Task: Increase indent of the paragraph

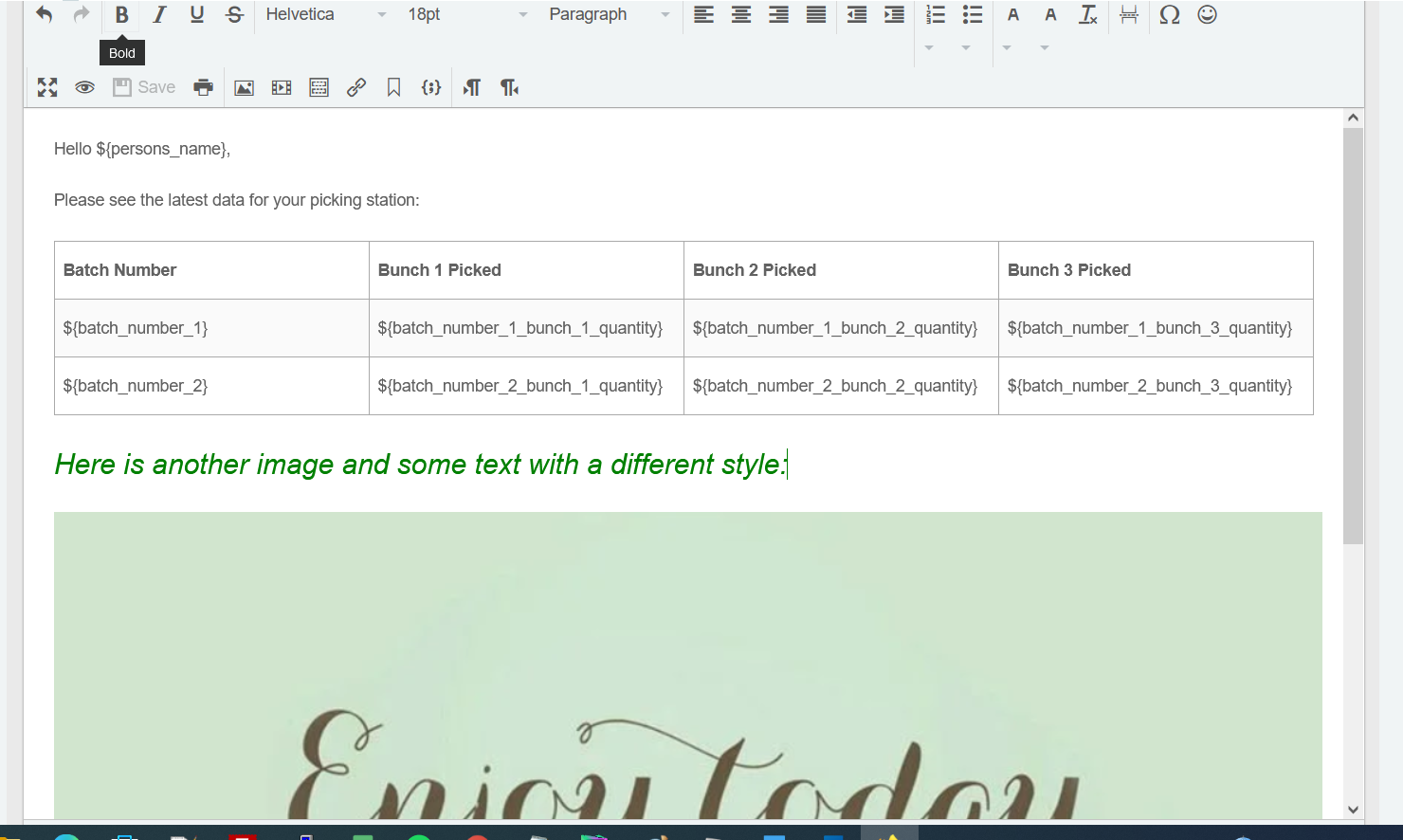Action: pyautogui.click(x=894, y=14)
